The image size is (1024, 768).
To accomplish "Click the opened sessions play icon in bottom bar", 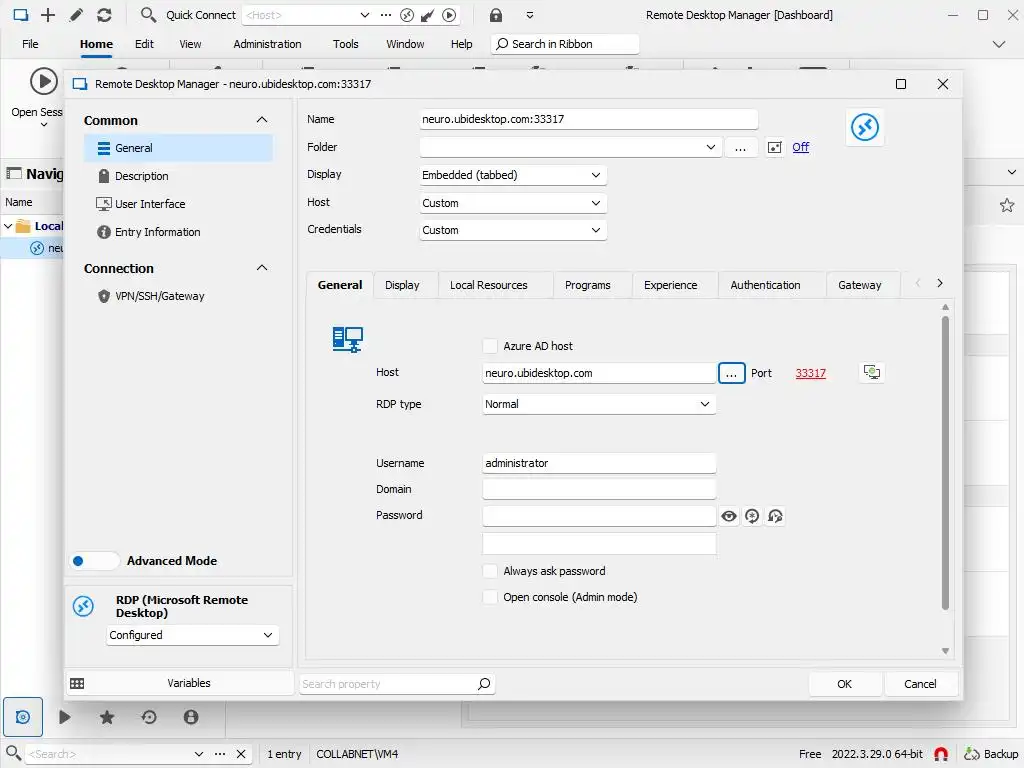I will click(65, 717).
